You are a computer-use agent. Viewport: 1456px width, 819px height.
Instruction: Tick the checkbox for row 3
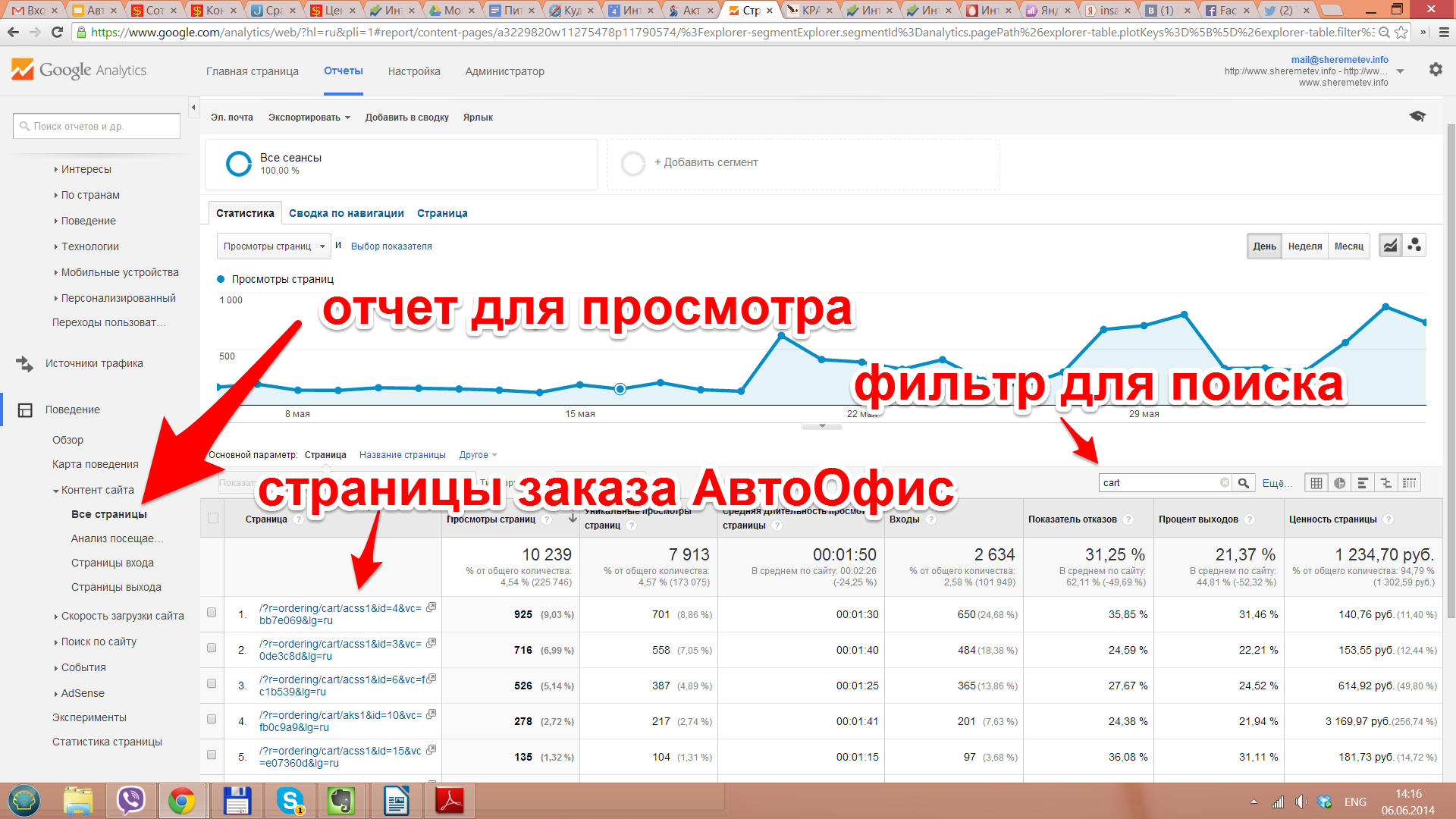coord(212,684)
